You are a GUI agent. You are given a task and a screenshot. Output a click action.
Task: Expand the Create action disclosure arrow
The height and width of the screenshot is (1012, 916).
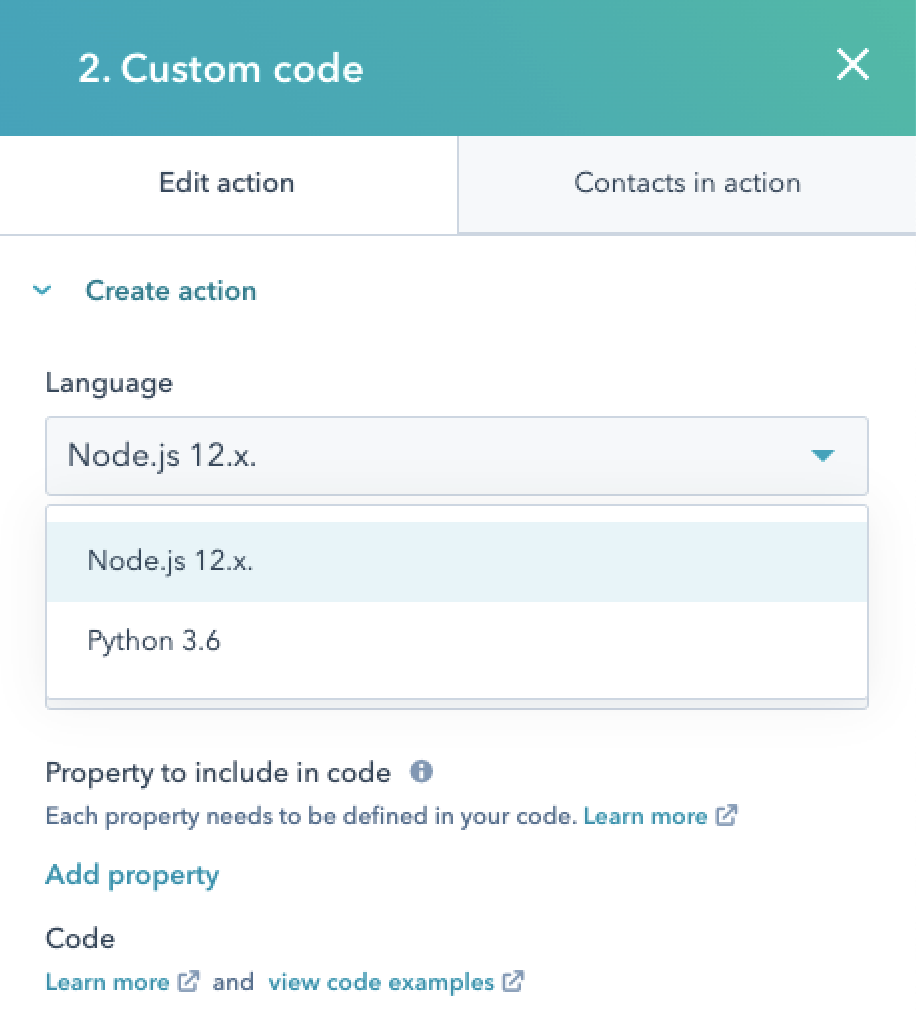coord(42,290)
